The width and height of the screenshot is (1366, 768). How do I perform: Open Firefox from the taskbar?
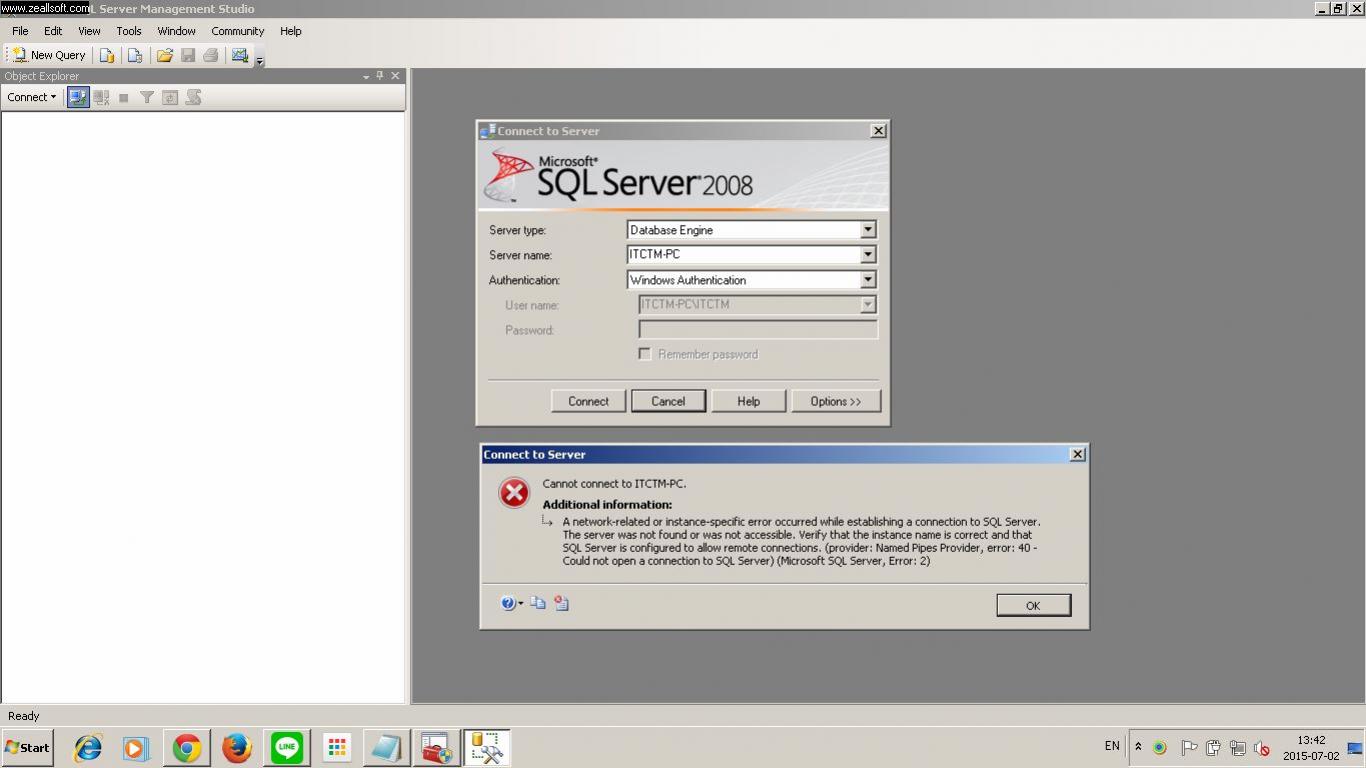[x=237, y=748]
